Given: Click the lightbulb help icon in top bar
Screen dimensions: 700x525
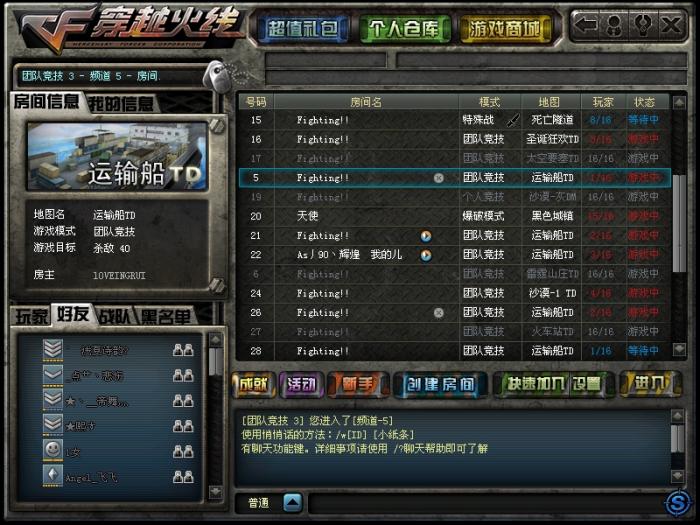Looking at the screenshot, I should [642, 25].
